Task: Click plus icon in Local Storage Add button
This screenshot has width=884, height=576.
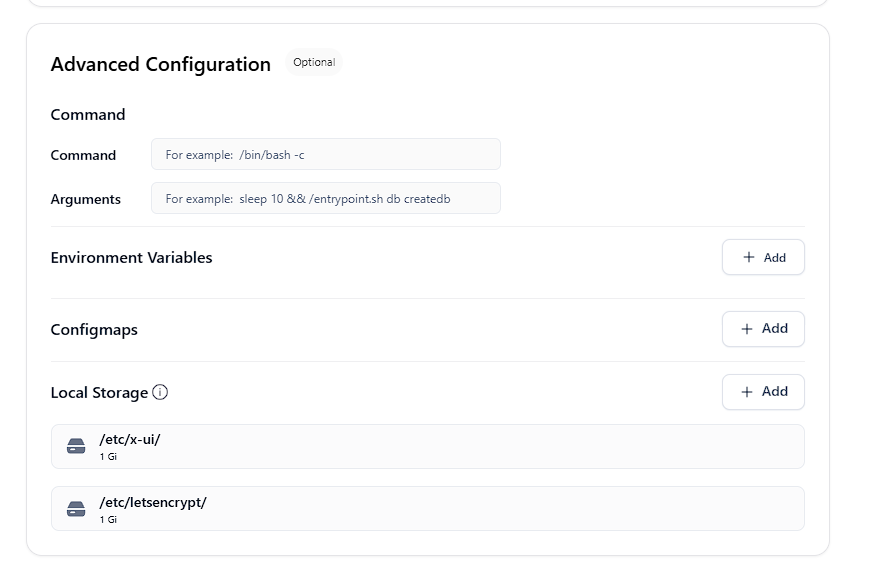Action: click(x=747, y=391)
